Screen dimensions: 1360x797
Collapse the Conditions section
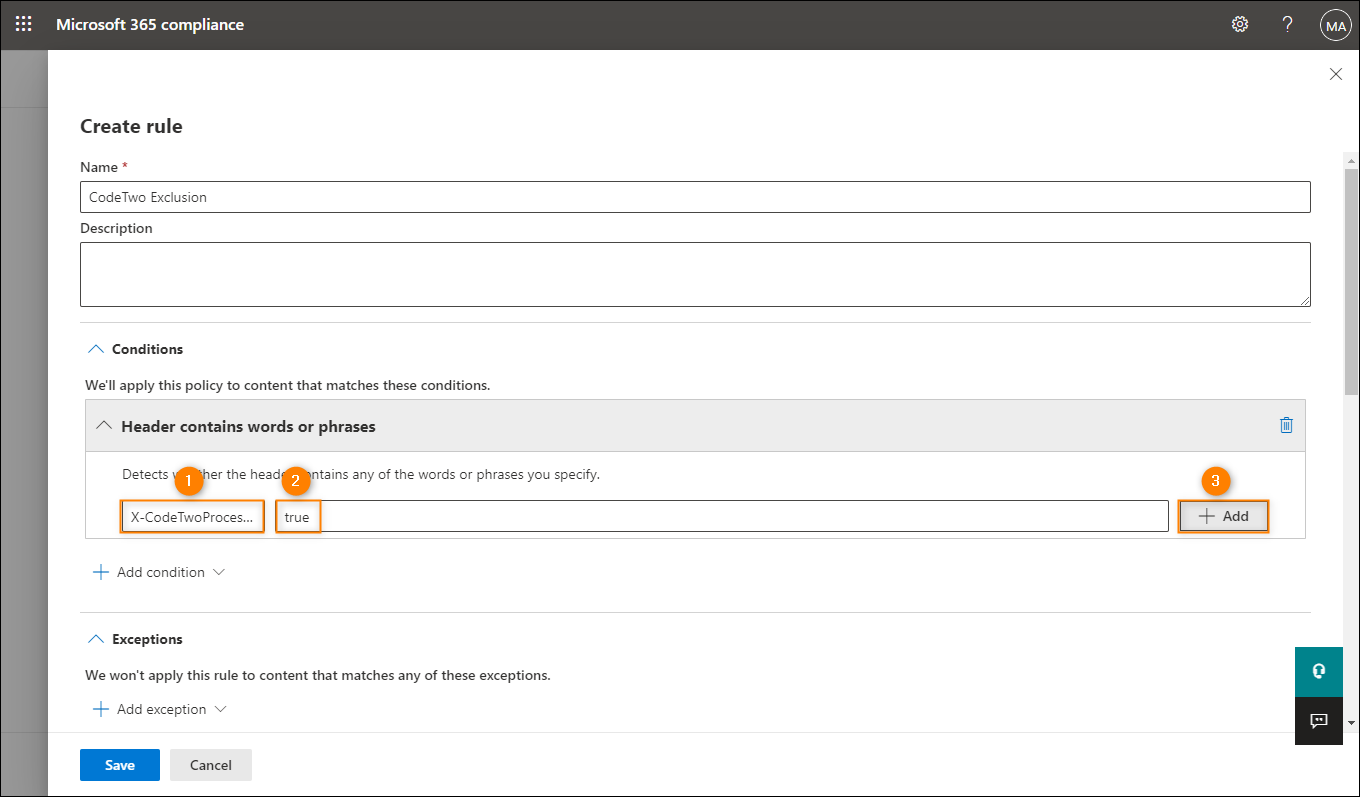coord(96,349)
